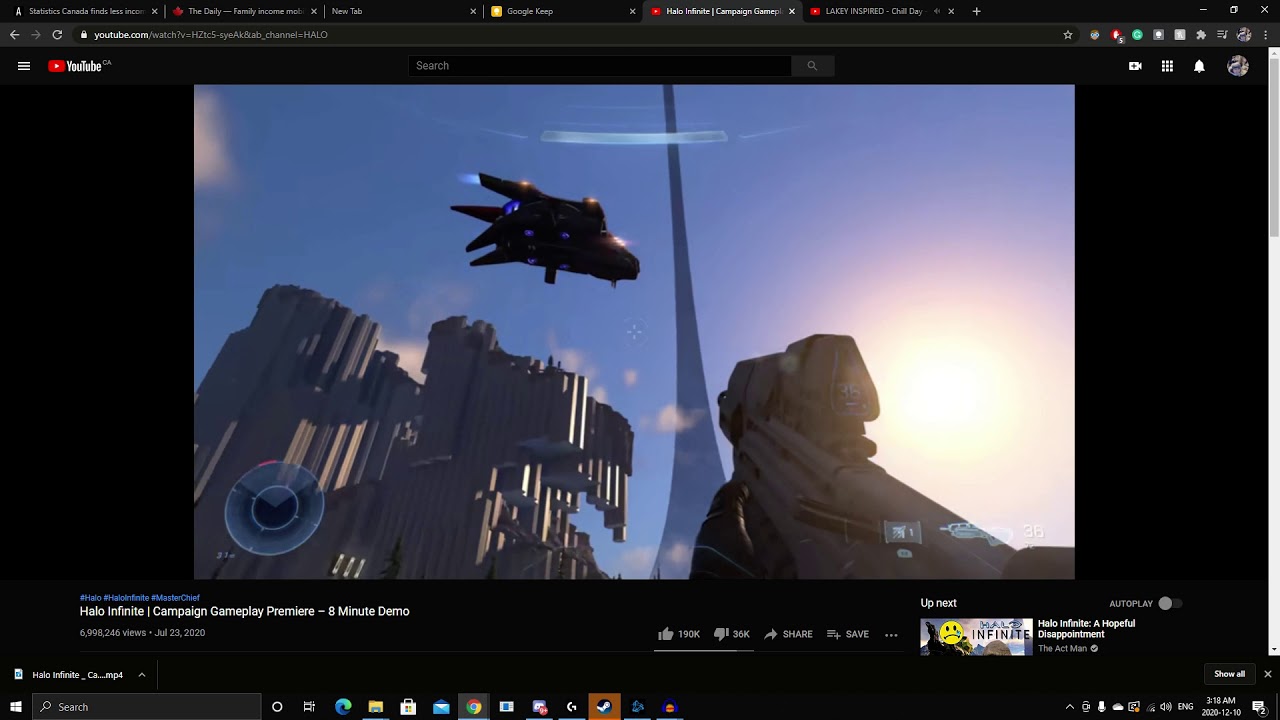Screen dimensions: 1280x720
Task: Open the Chrome three-dot menu
Action: click(x=1265, y=34)
